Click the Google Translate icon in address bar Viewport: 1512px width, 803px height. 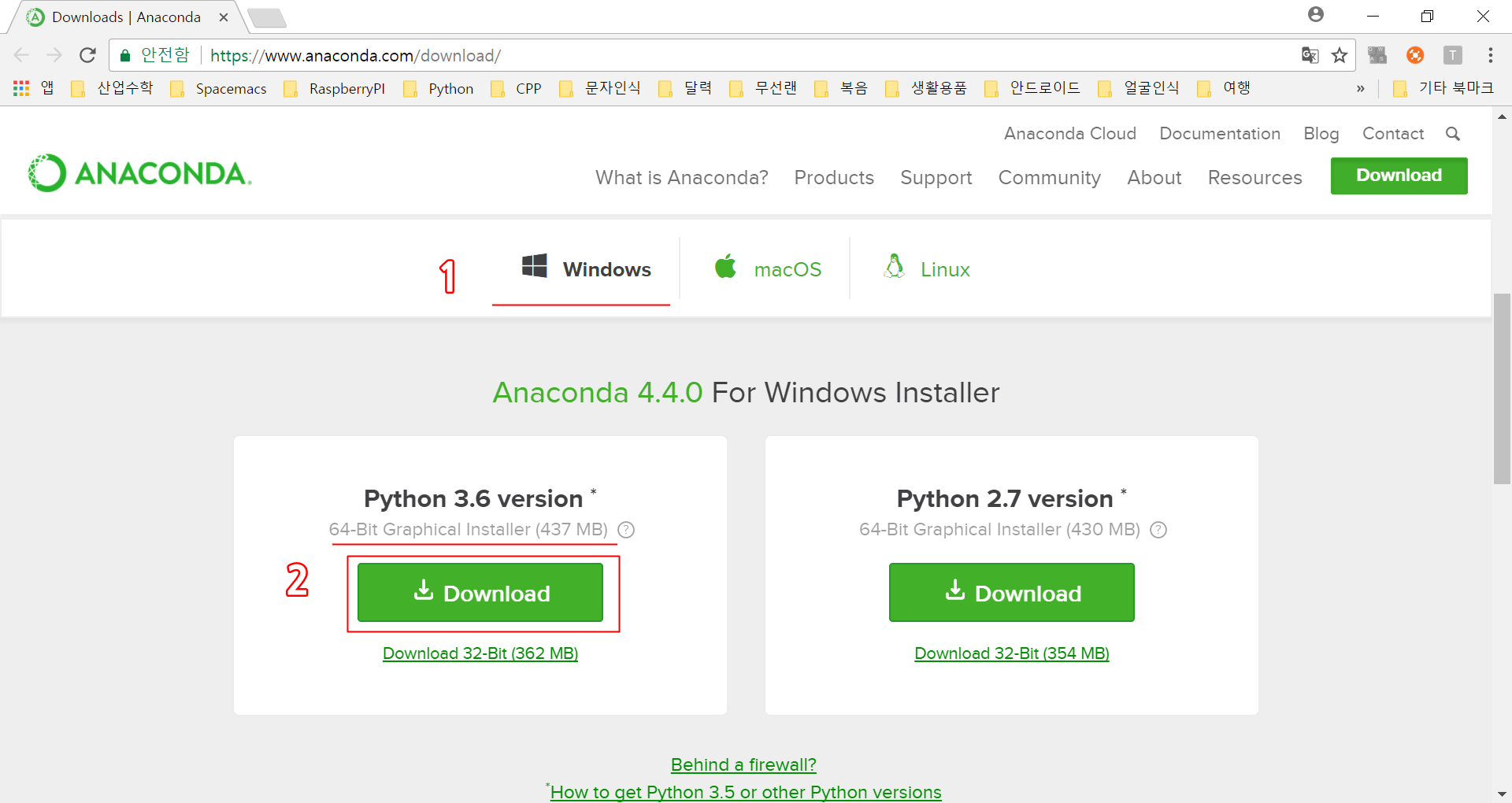tap(1310, 55)
